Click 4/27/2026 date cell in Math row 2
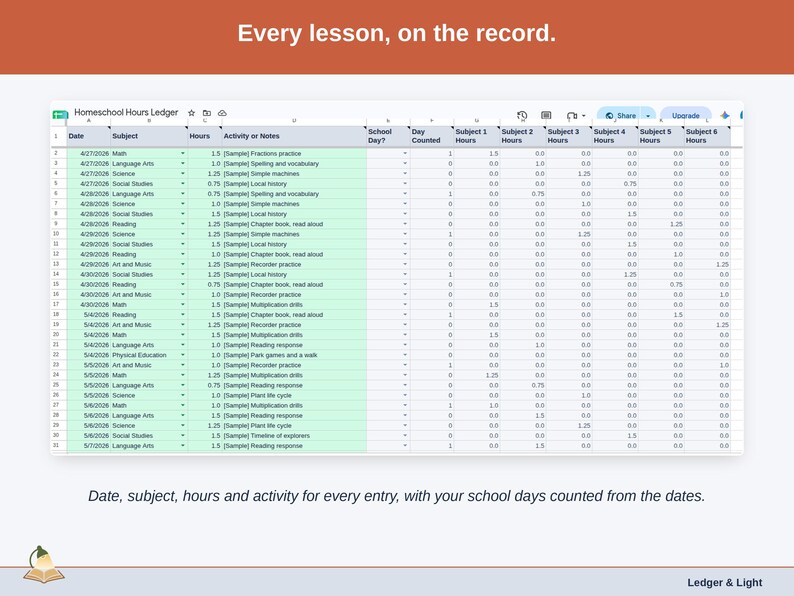Image resolution: width=794 pixels, height=596 pixels. pos(89,153)
